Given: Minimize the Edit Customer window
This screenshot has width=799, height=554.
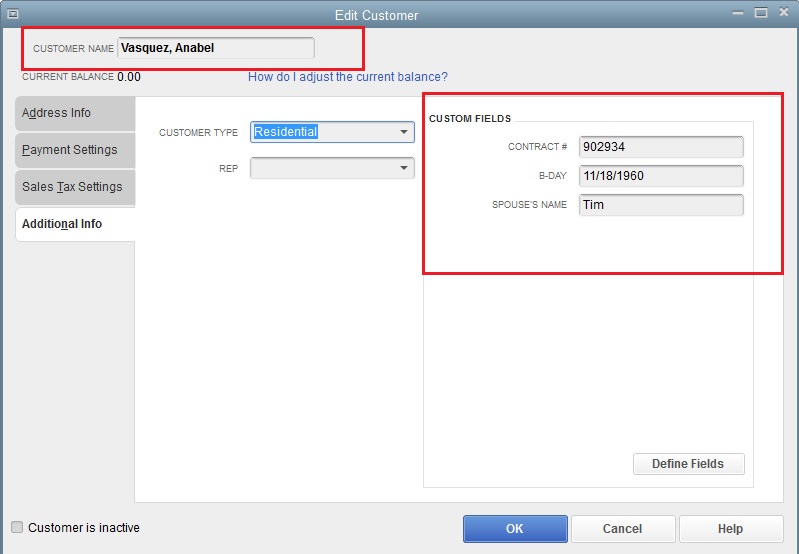Looking at the screenshot, I should coord(738,13).
